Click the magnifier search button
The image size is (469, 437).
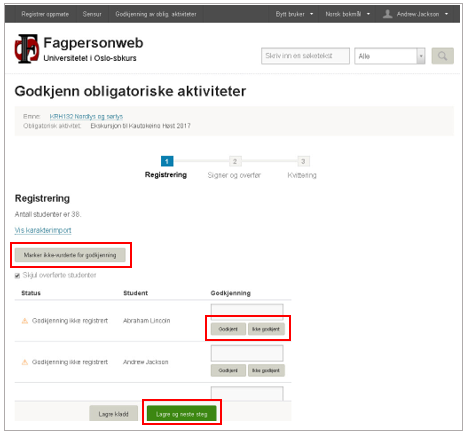coord(442,56)
